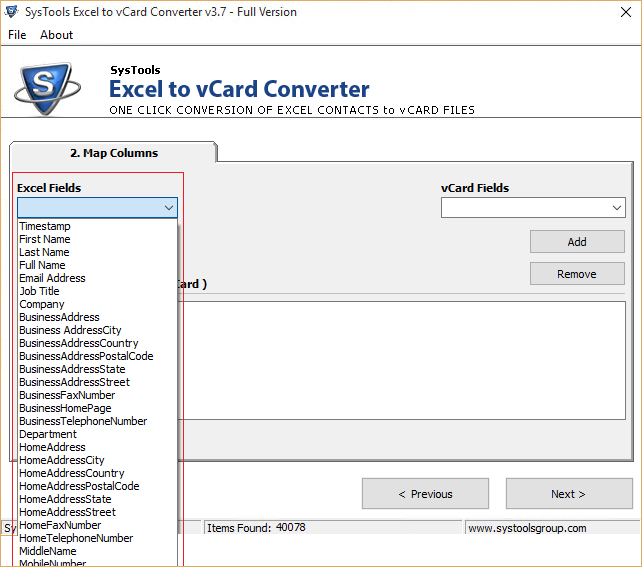Select BusinessFaxNumber in the list
This screenshot has width=642, height=567.
click(x=97, y=395)
